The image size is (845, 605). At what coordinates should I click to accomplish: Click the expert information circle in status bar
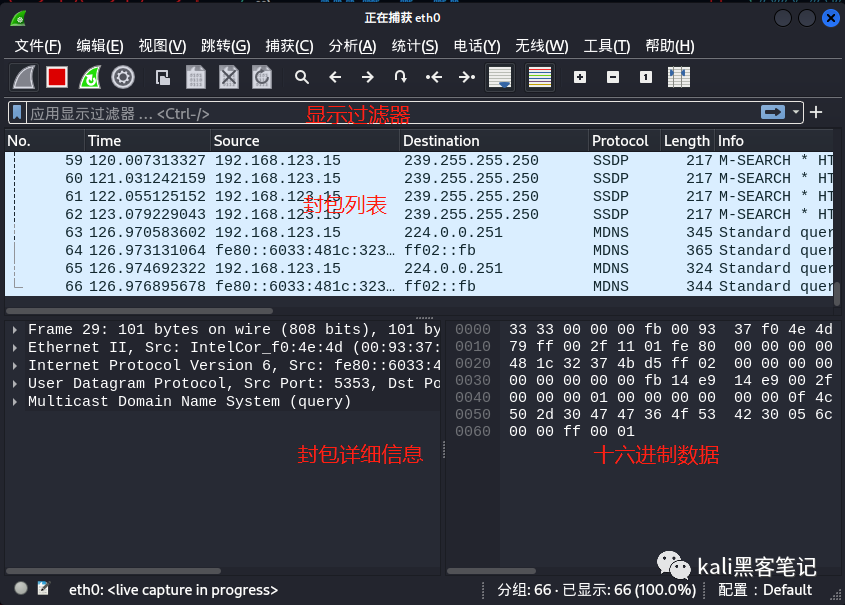click(21, 588)
